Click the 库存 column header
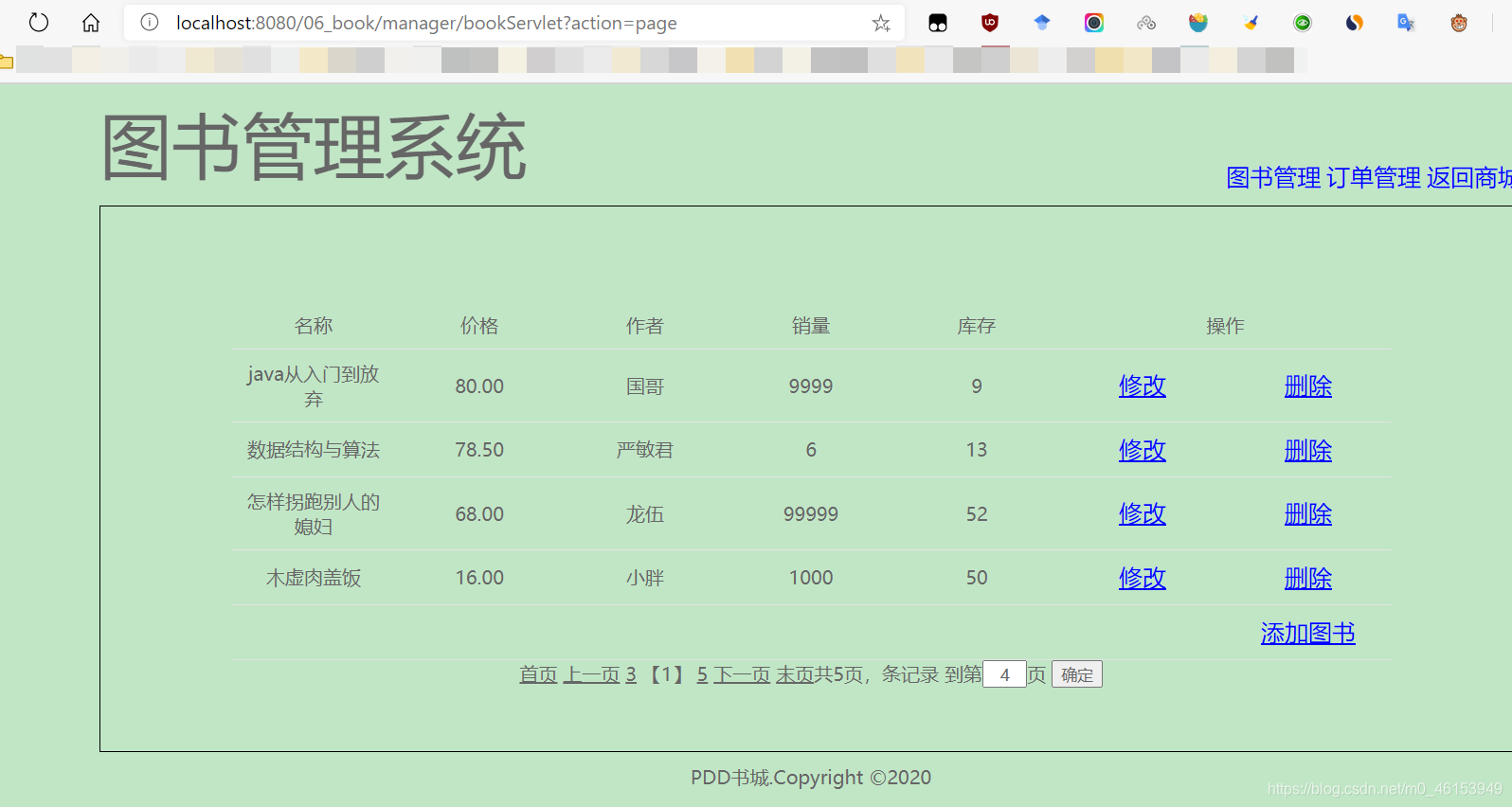This screenshot has width=1512, height=807. pos(977,326)
